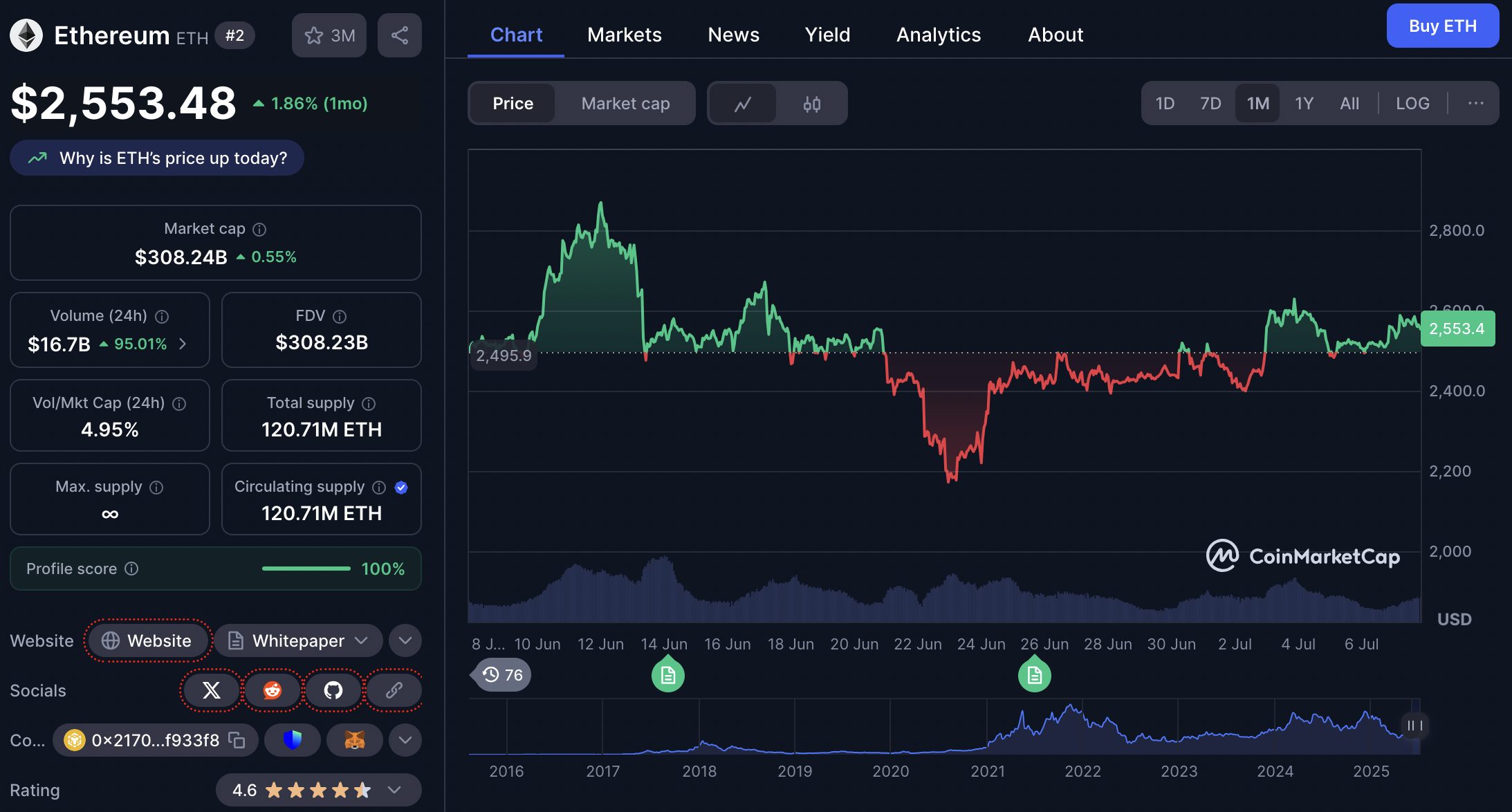Click the current price tag 2,553.4
The height and width of the screenshot is (812, 1512).
[1457, 329]
